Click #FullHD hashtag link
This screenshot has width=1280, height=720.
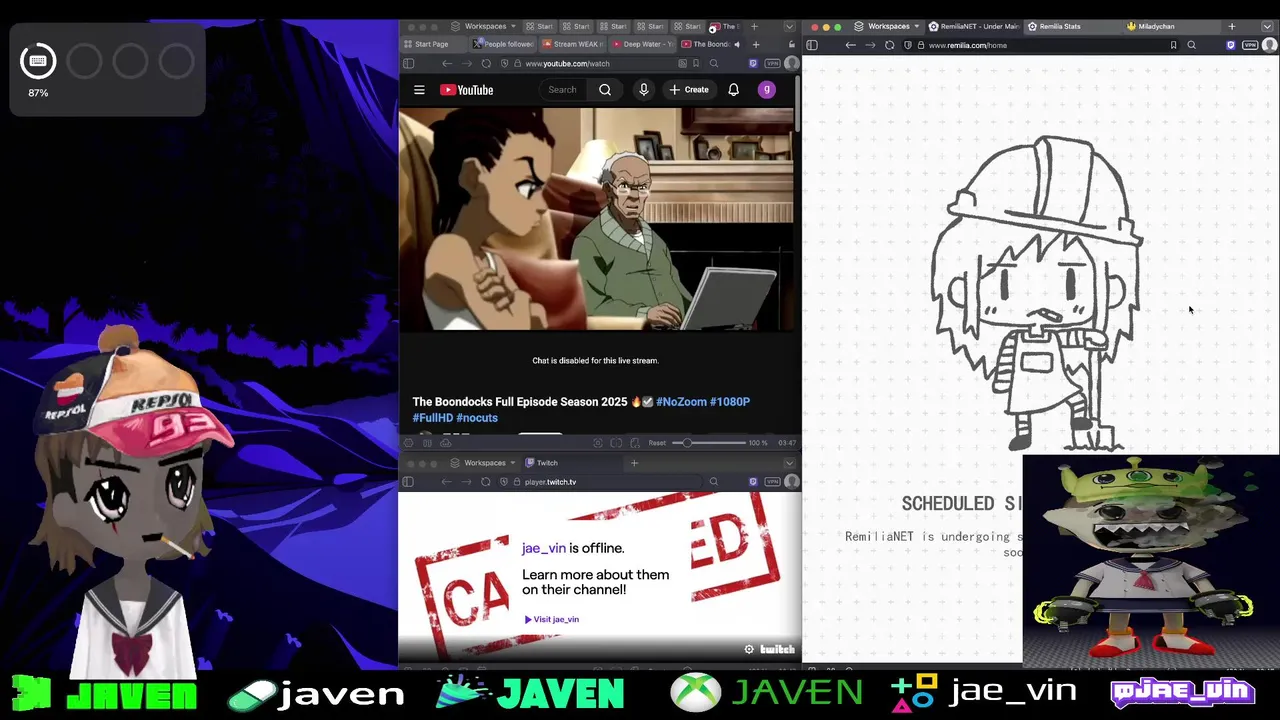[x=433, y=418]
